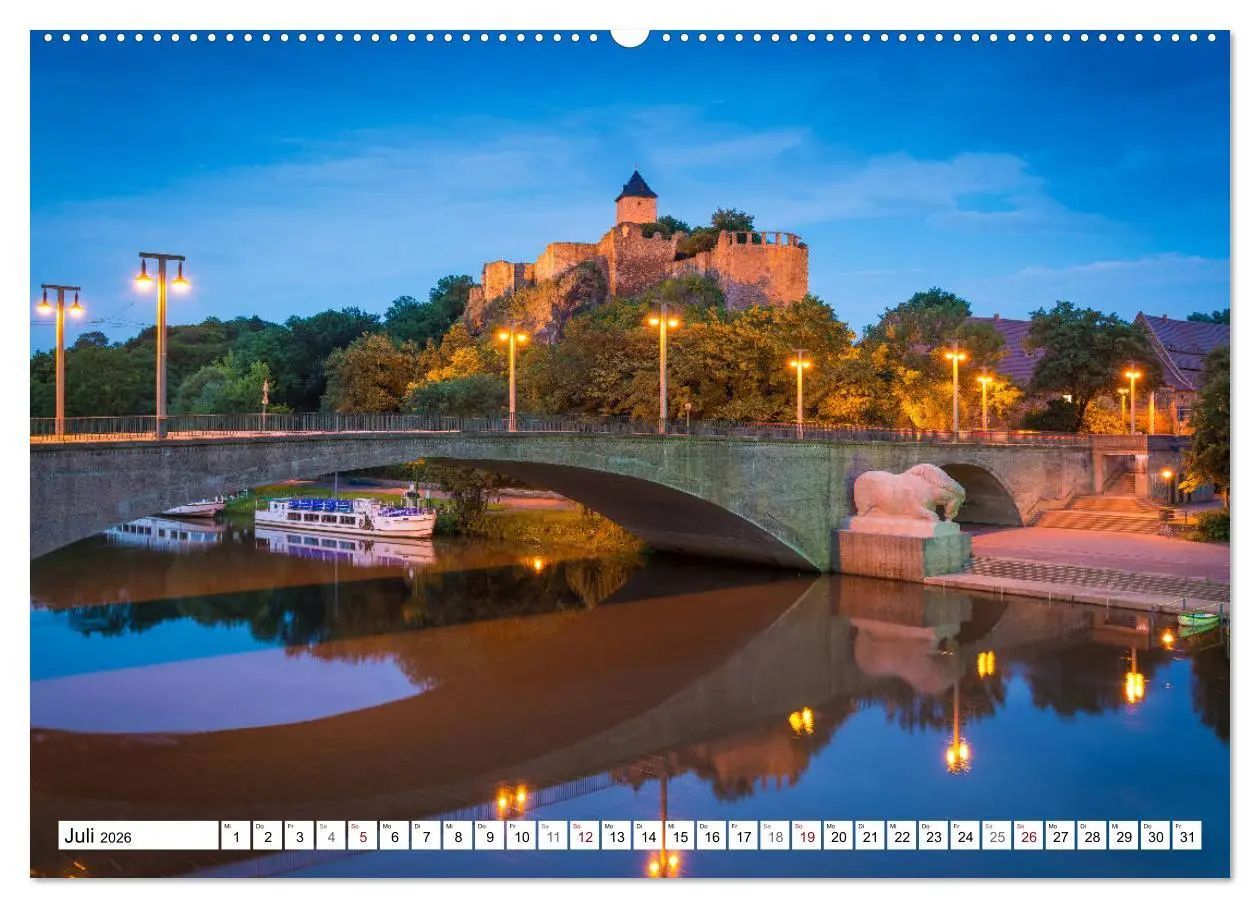Click the stone staircase beside the bridge
Image resolution: width=1260 pixels, height=908 pixels.
1102,514
